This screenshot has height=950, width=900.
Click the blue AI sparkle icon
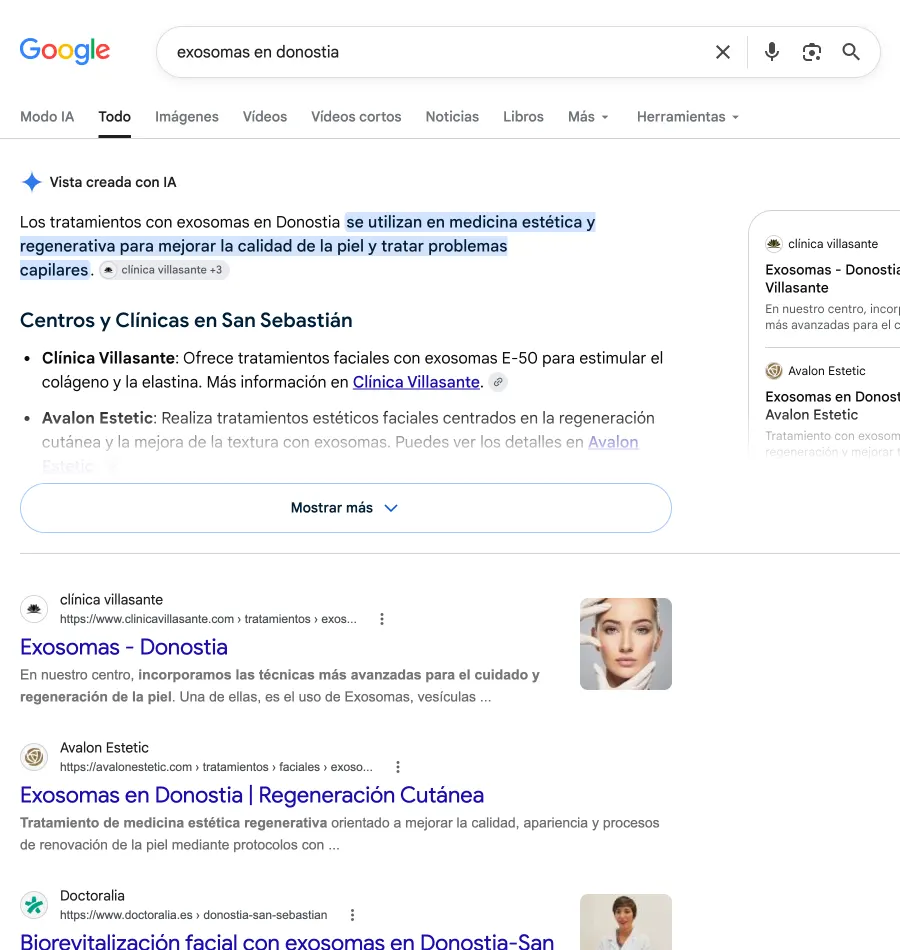coord(32,182)
